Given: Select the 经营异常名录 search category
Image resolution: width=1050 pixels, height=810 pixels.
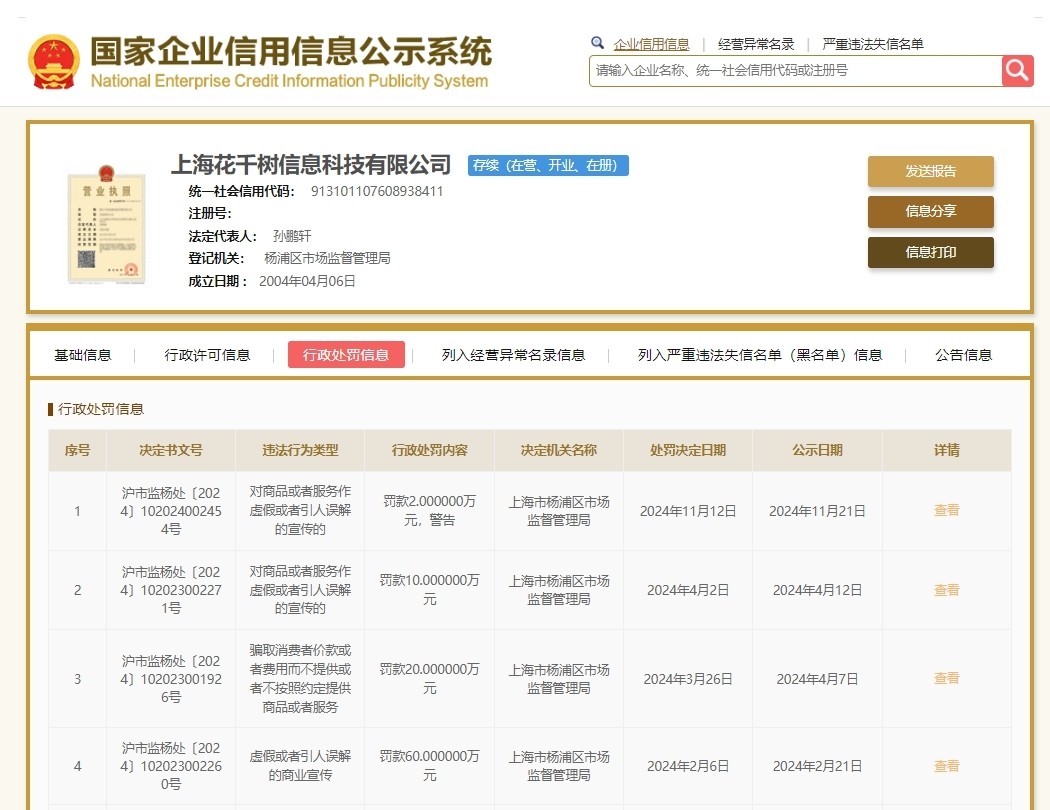Looking at the screenshot, I should (x=756, y=44).
